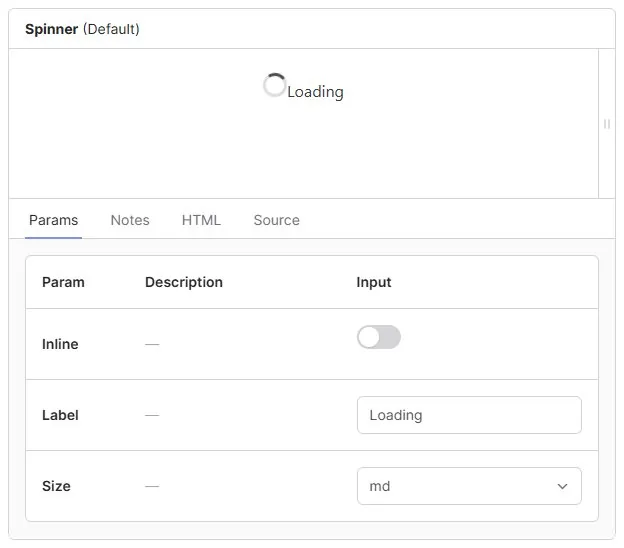Click the Size parameter name

pyautogui.click(x=56, y=486)
